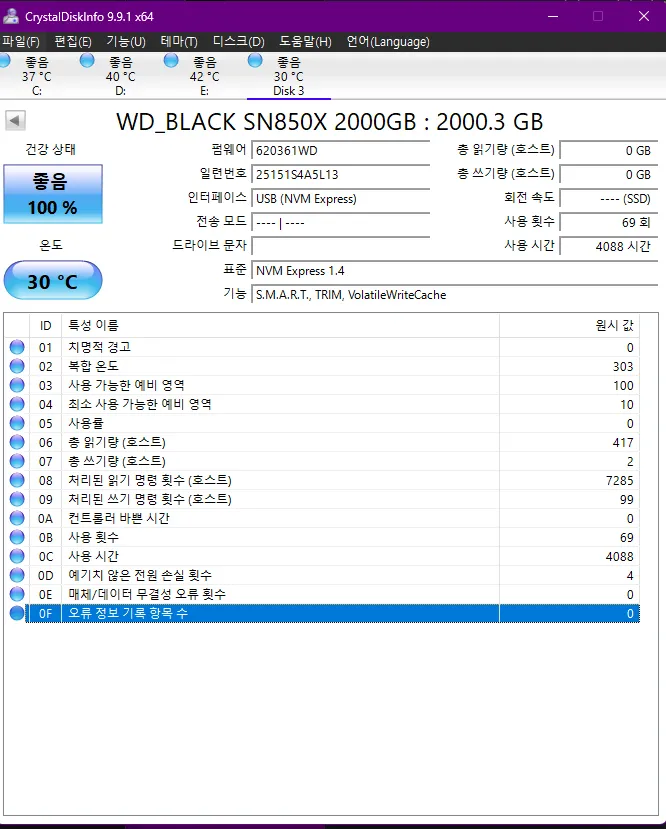The height and width of the screenshot is (829, 666).
Task: Click the 원시 값 column header
Action: tap(569, 326)
